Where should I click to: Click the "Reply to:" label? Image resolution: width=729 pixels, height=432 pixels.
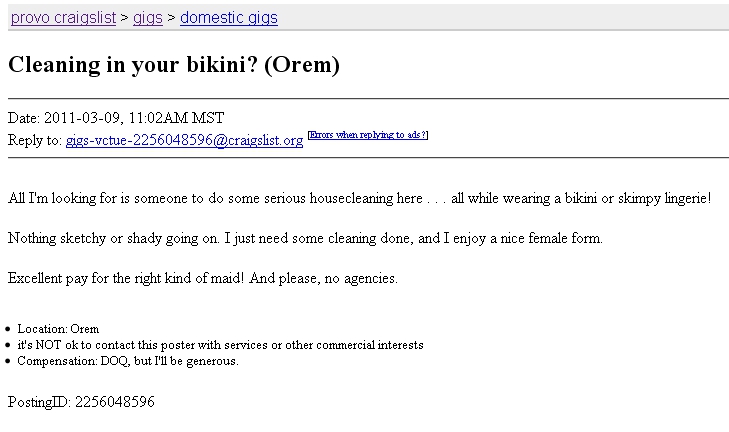(35, 140)
